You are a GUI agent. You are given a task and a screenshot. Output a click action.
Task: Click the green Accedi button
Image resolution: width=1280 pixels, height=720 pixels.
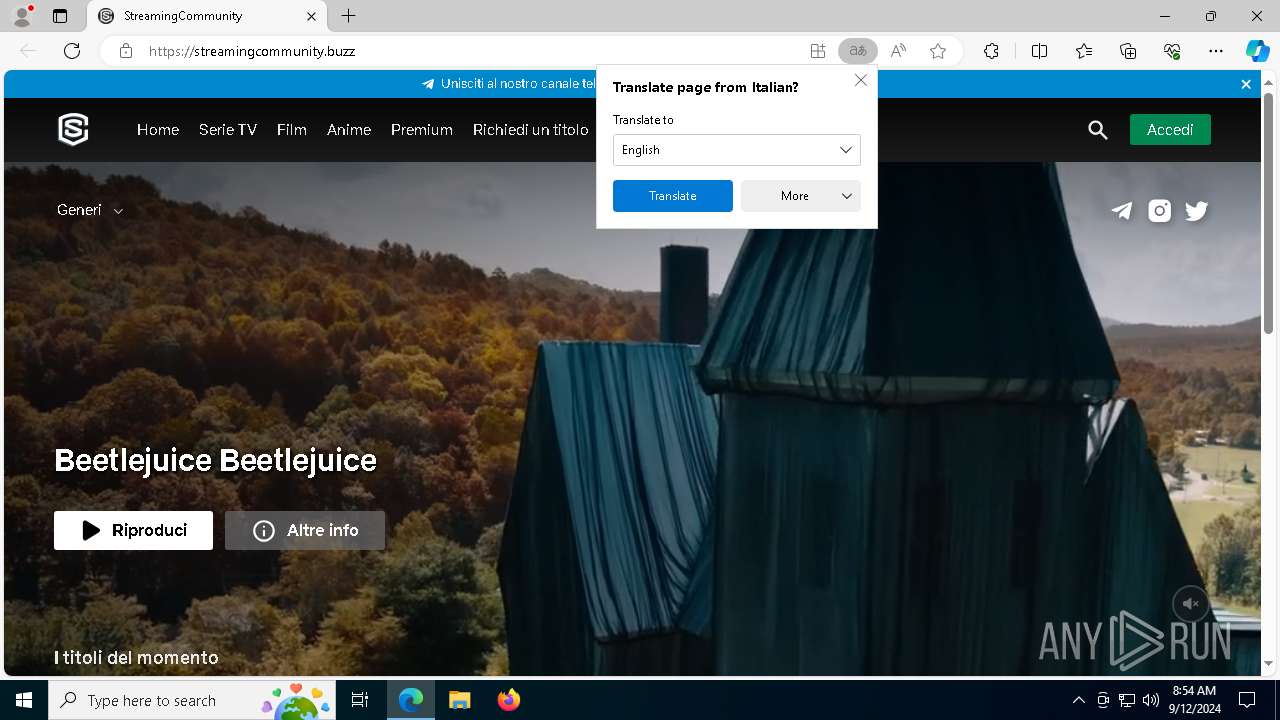[x=1170, y=130]
